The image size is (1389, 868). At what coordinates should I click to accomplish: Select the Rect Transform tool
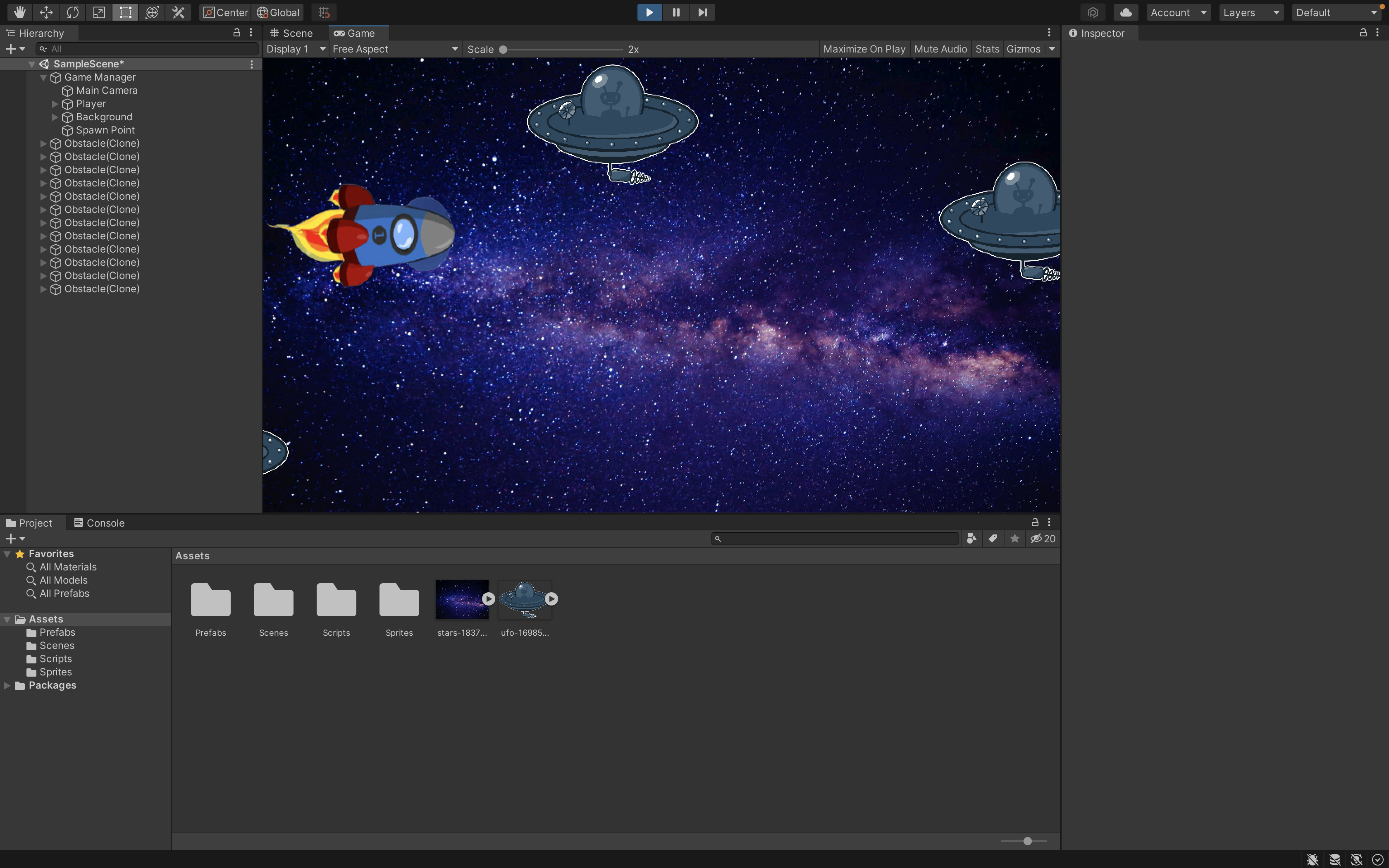coord(125,12)
